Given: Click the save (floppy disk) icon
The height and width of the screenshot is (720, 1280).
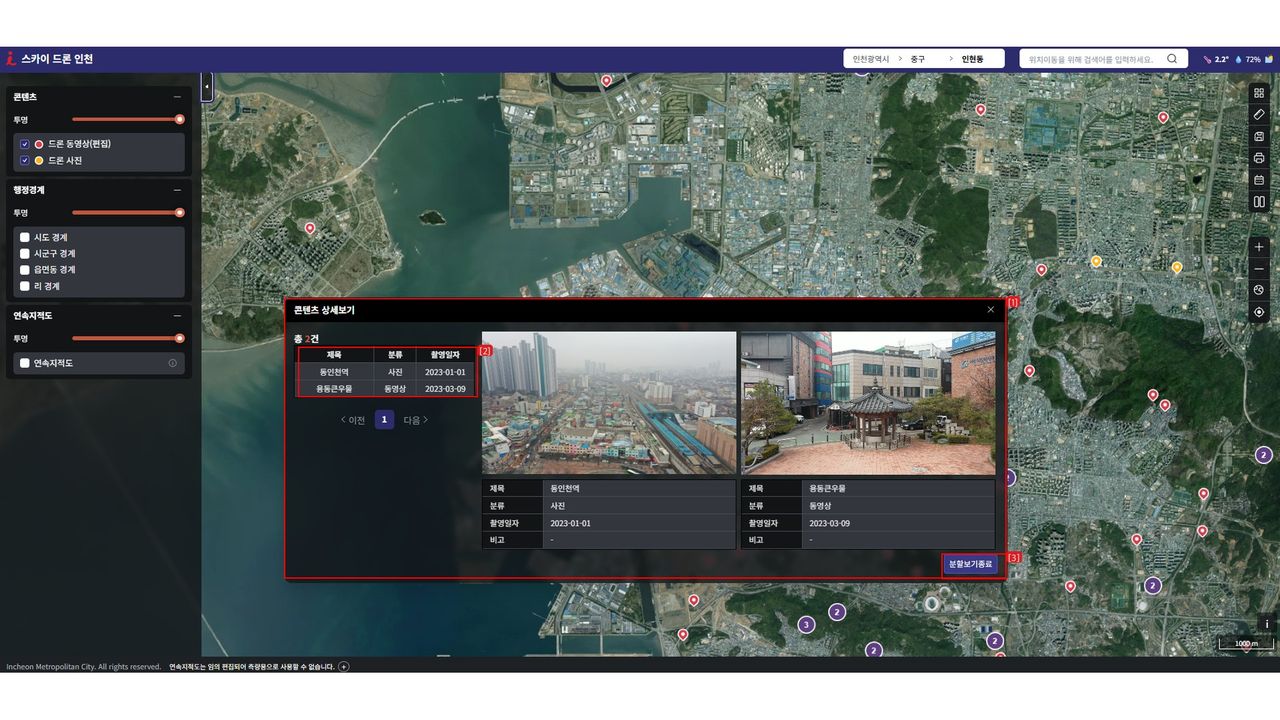Looking at the screenshot, I should click(1259, 136).
